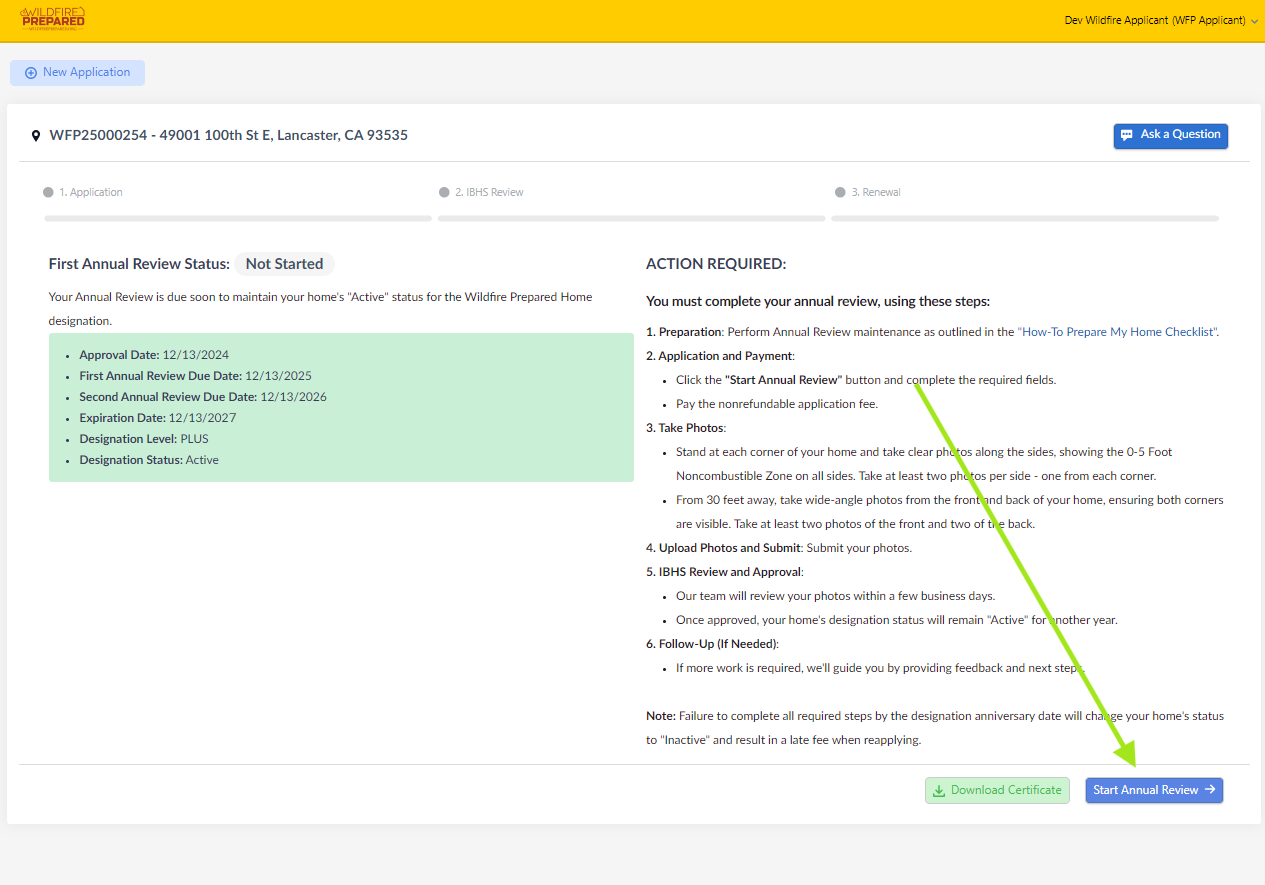This screenshot has height=885, width=1265.
Task: Click the plus icon beside New Application
Action: click(31, 73)
